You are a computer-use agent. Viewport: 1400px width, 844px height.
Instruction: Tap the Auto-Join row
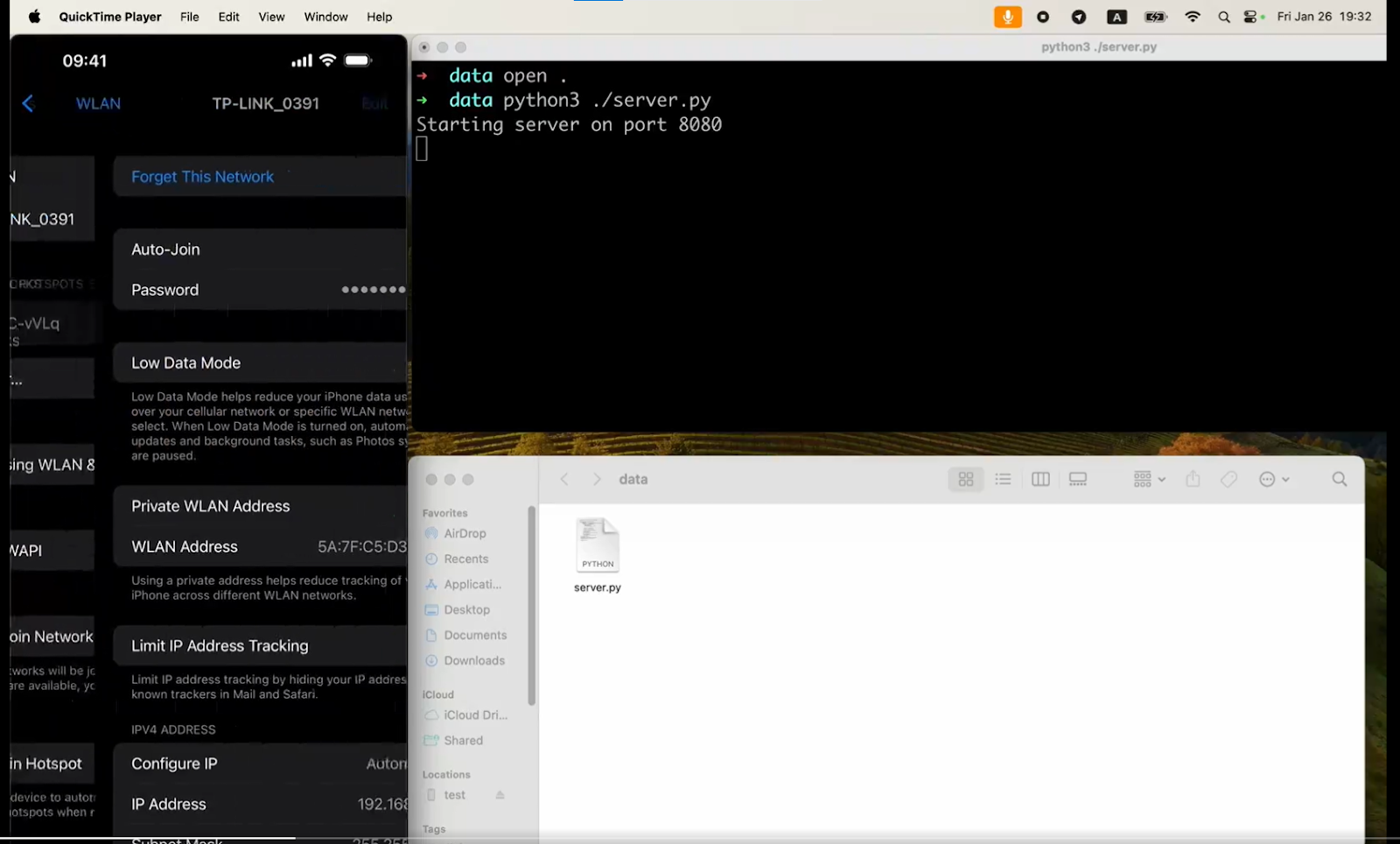pos(260,250)
